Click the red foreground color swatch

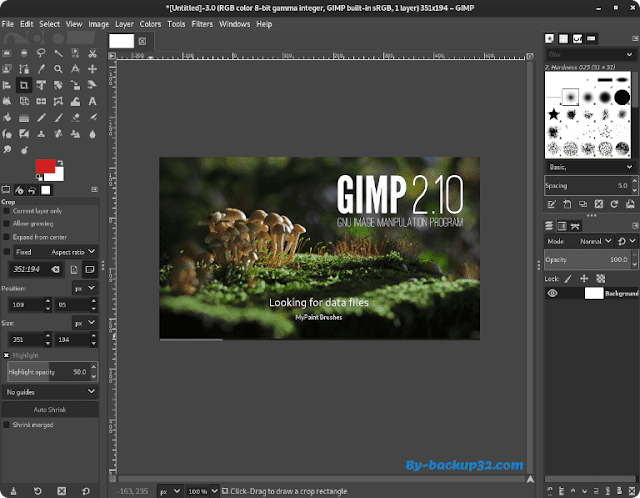pos(45,166)
